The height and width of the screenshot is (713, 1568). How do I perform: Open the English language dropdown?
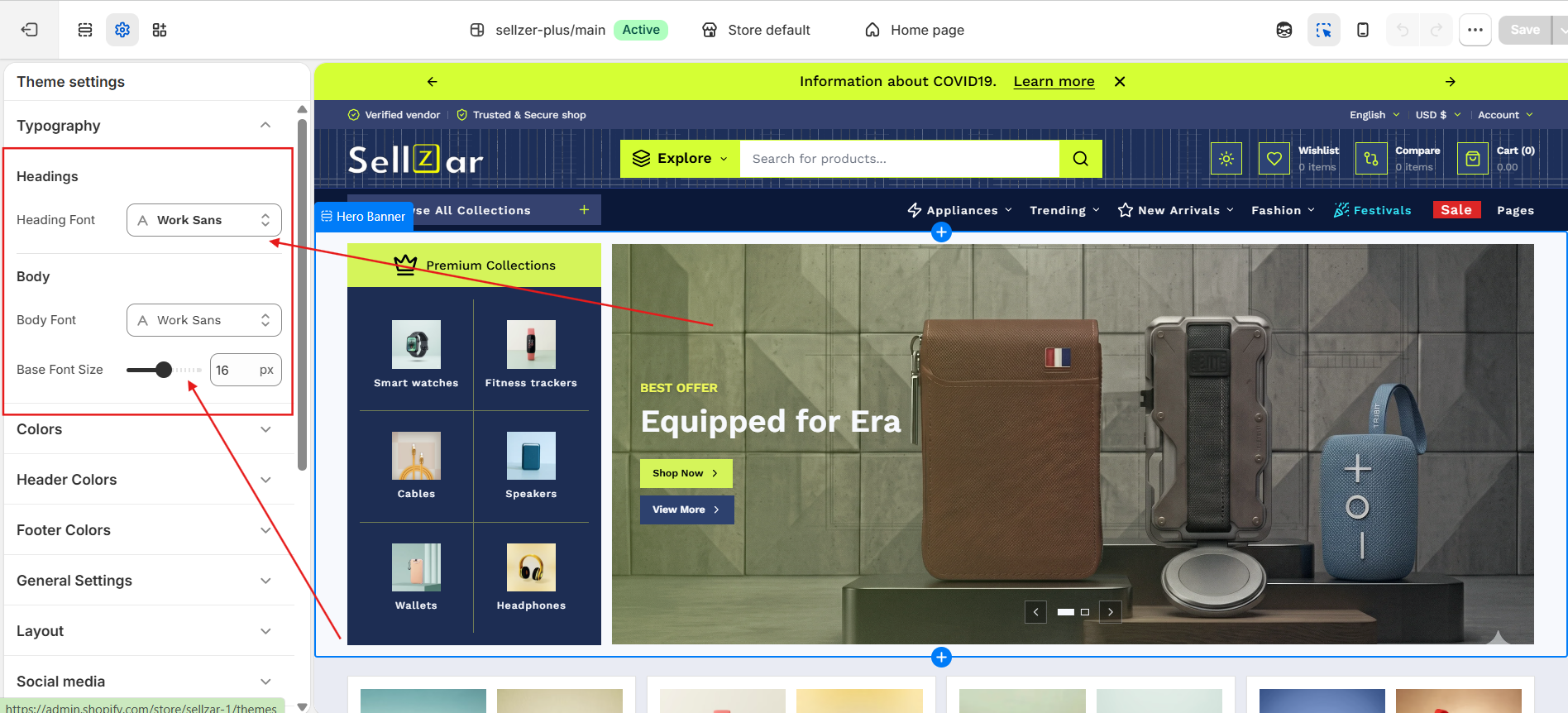[x=1374, y=115]
